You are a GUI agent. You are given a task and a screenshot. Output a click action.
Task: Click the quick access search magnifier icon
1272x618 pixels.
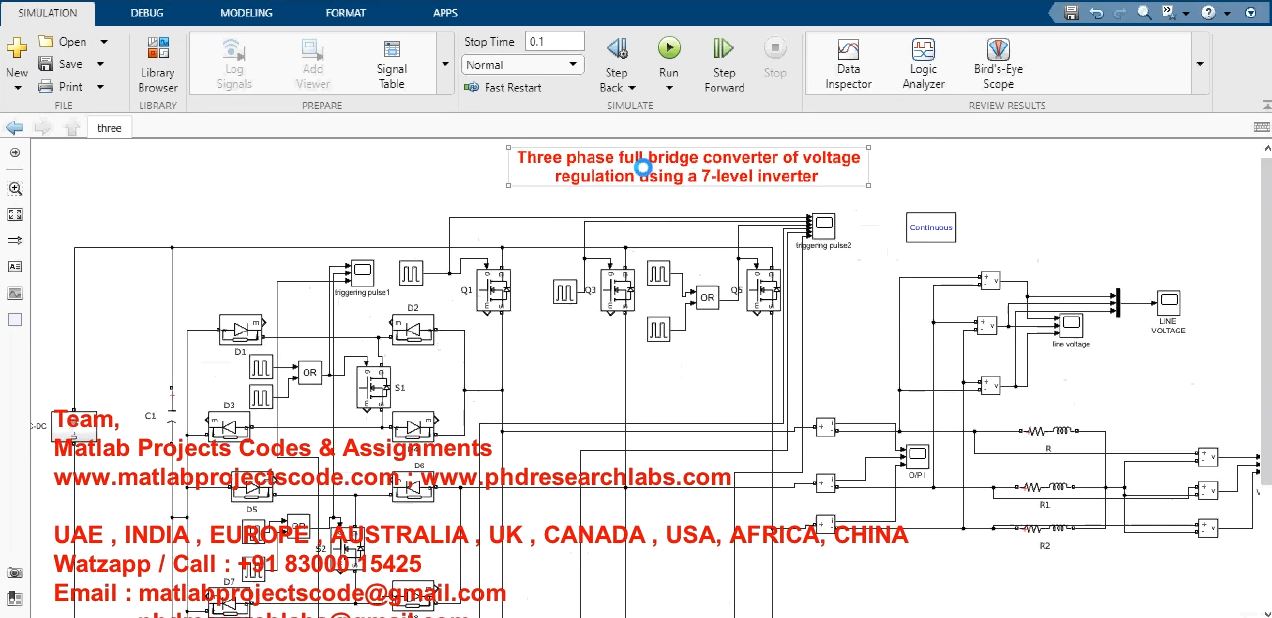[x=1144, y=13]
